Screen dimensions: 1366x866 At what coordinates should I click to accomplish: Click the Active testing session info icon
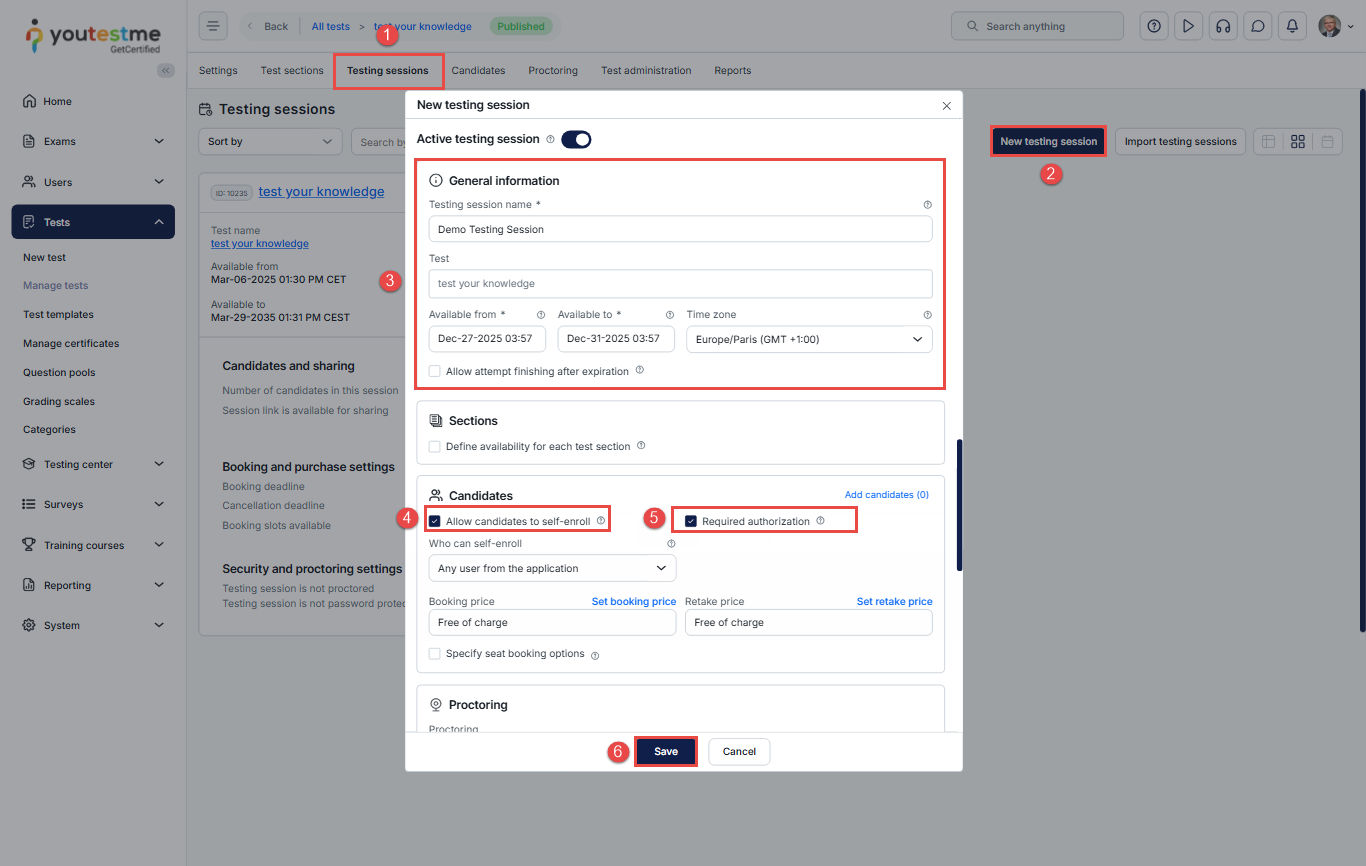[550, 140]
